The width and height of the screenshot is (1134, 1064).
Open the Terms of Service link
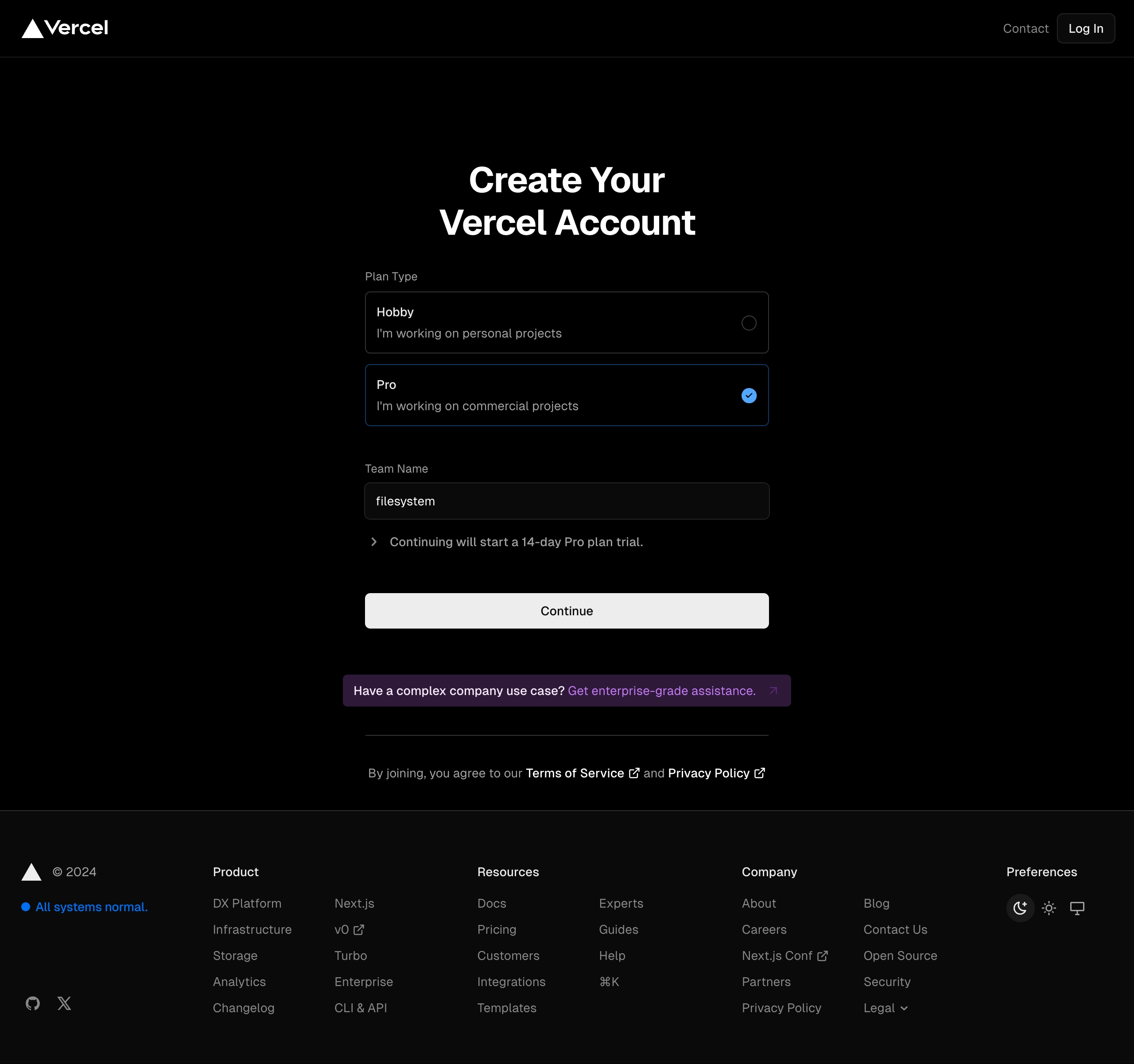pos(583,773)
